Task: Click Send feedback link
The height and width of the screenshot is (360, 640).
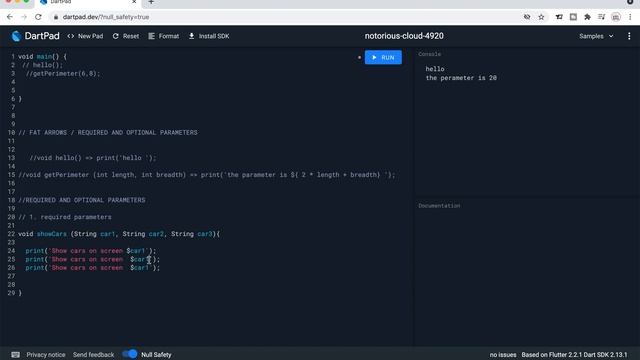Action: 93,355
